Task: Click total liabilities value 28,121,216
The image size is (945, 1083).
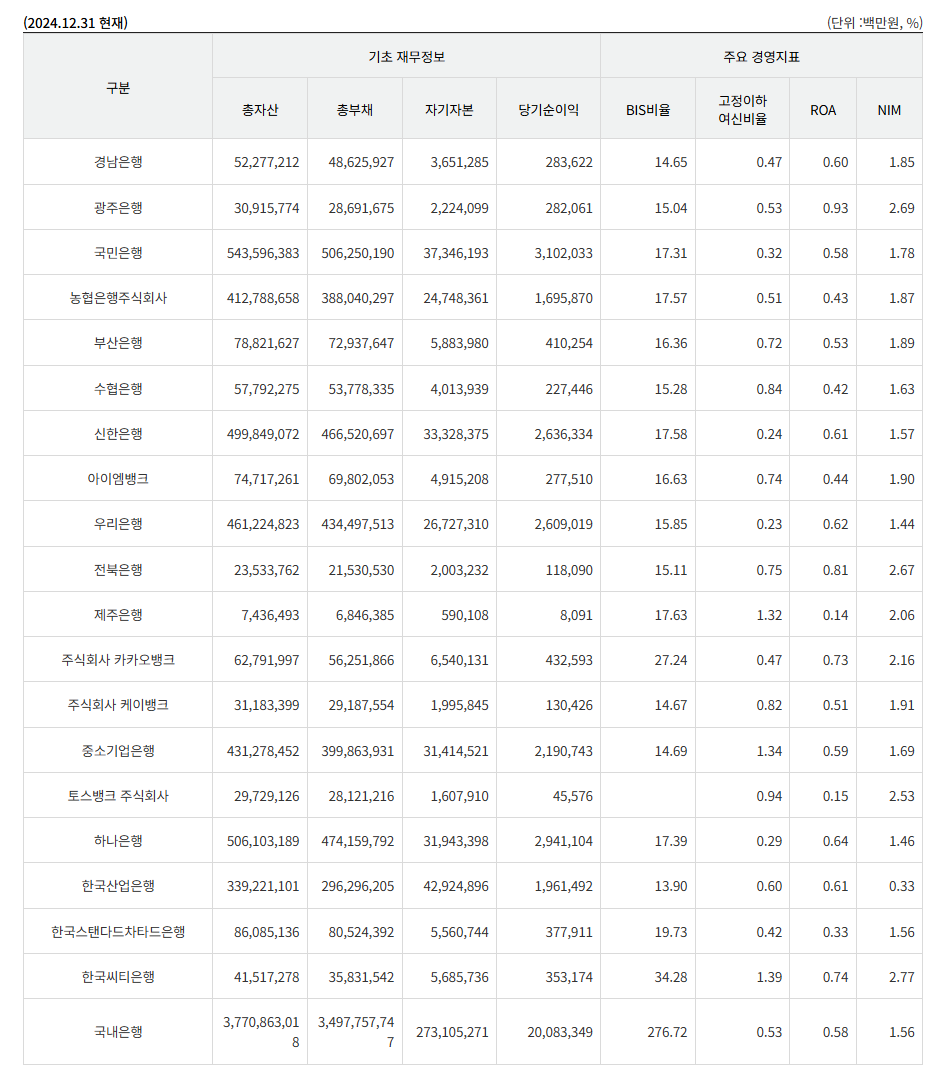Action: [x=361, y=796]
